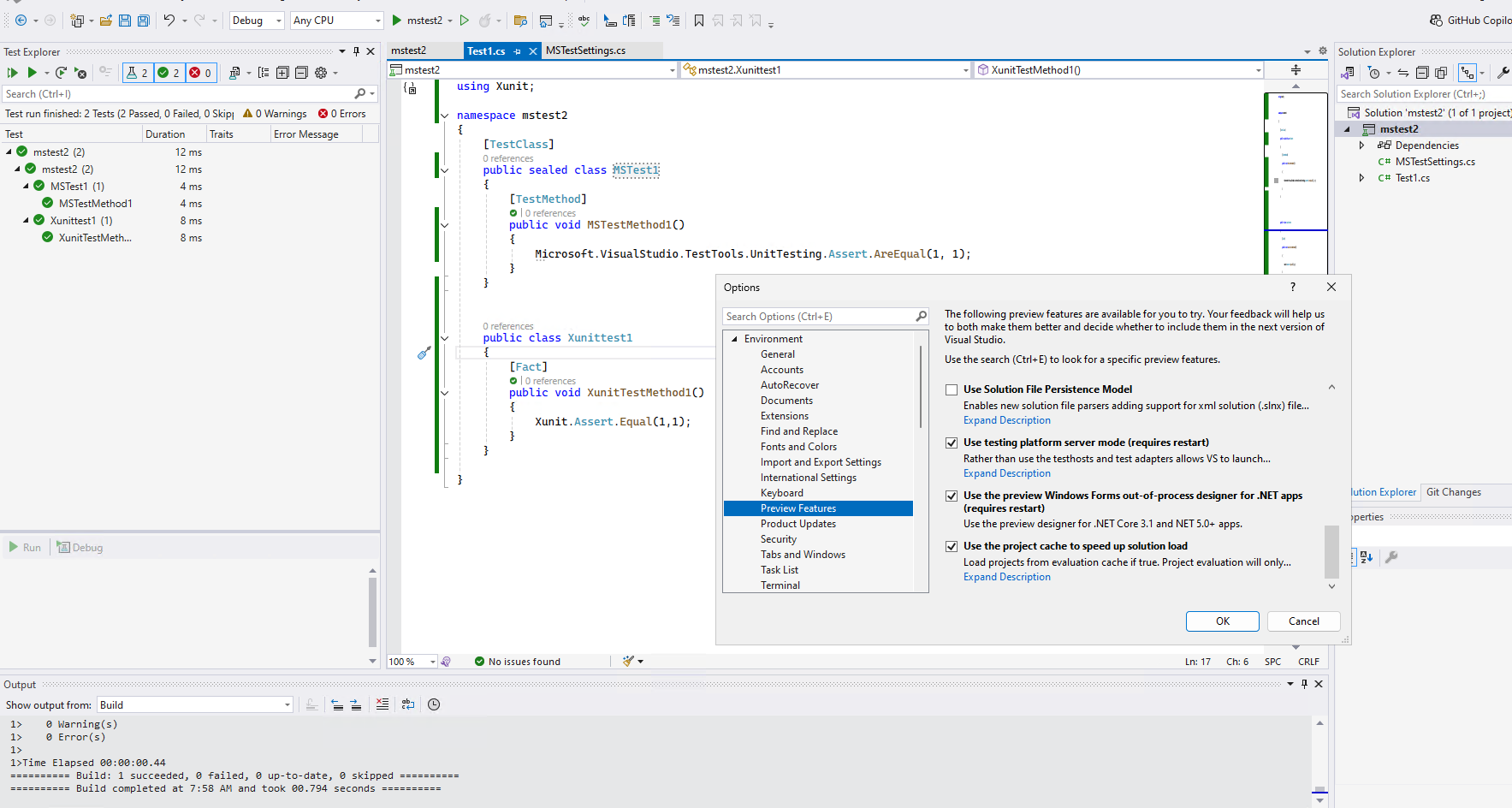Expand Description under project cache option
Screen dimensions: 1512x808
pos(1007,577)
